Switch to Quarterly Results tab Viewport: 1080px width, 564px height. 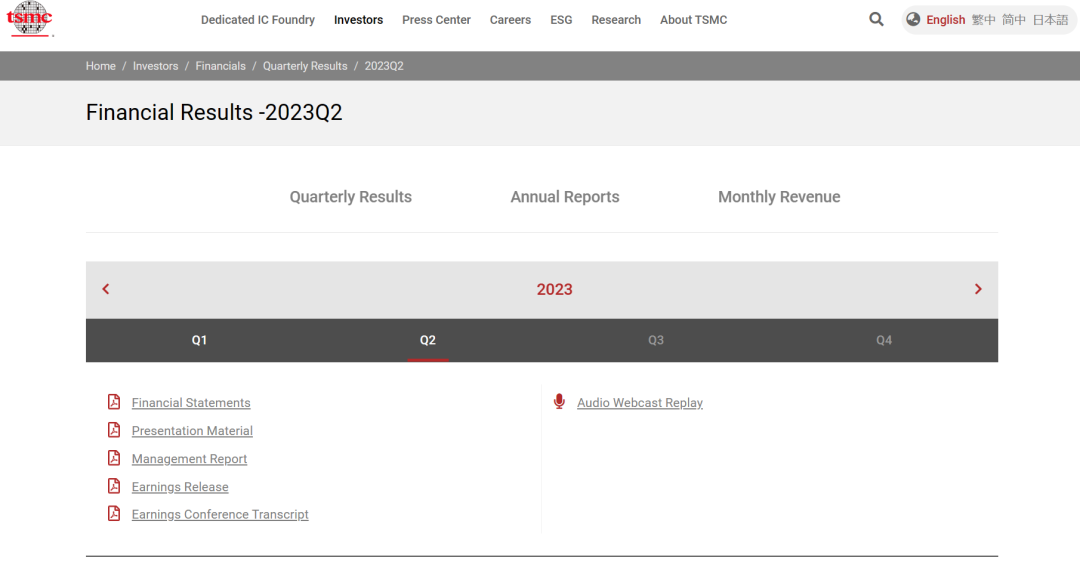tap(351, 197)
